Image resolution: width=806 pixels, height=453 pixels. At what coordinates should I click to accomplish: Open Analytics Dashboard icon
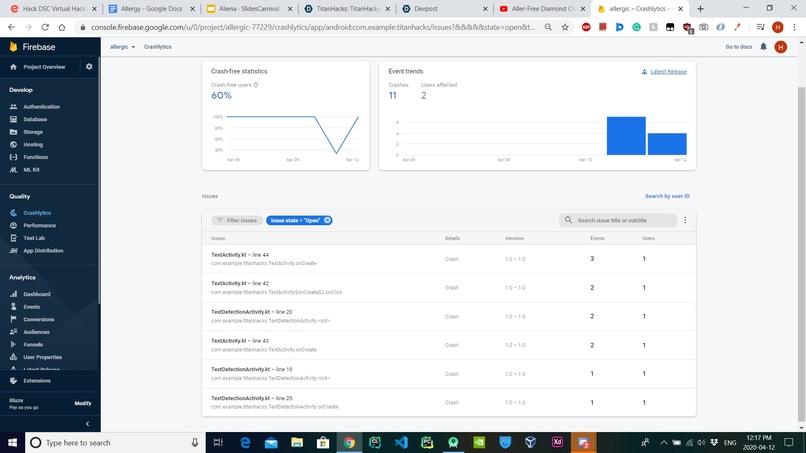click(13, 294)
